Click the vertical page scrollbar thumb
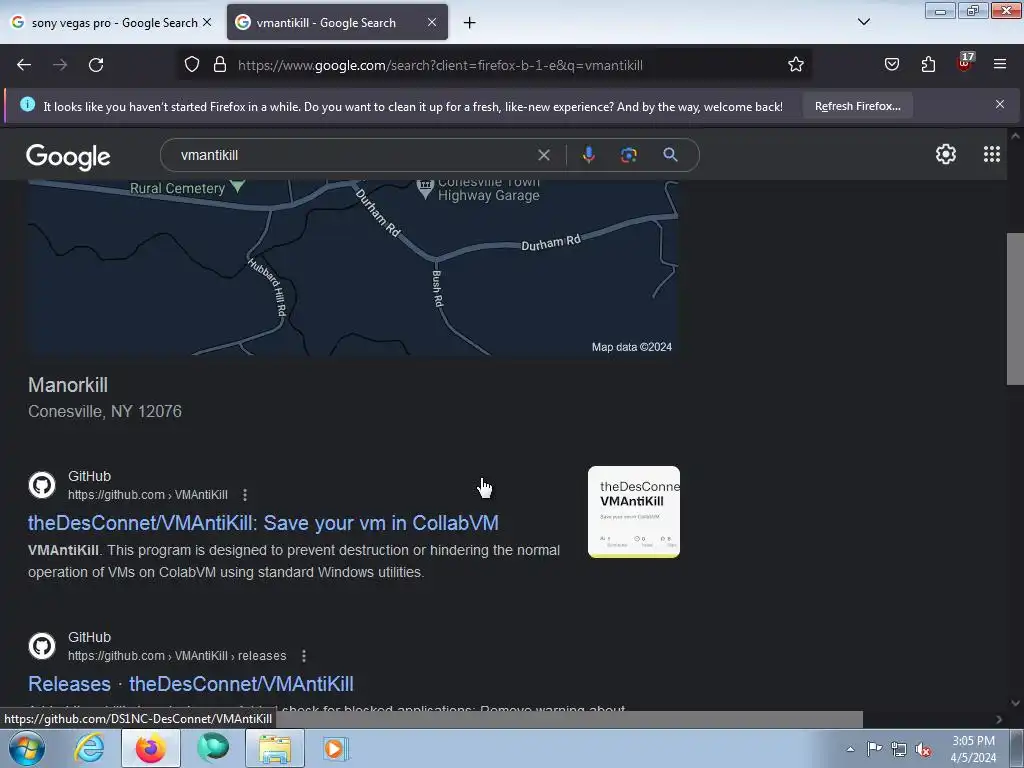The width and height of the screenshot is (1024, 768). (1015, 308)
